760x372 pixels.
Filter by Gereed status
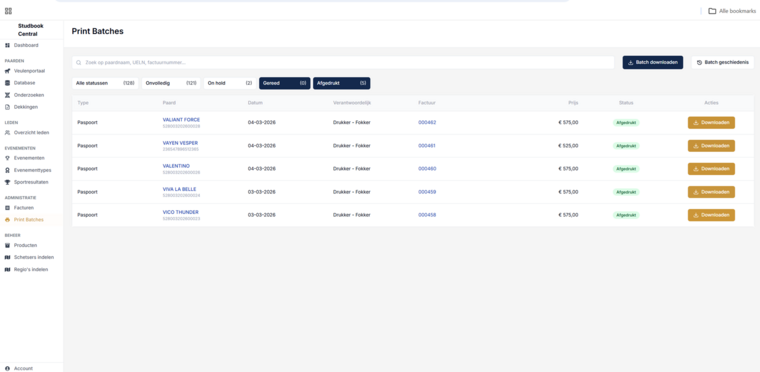(x=285, y=83)
